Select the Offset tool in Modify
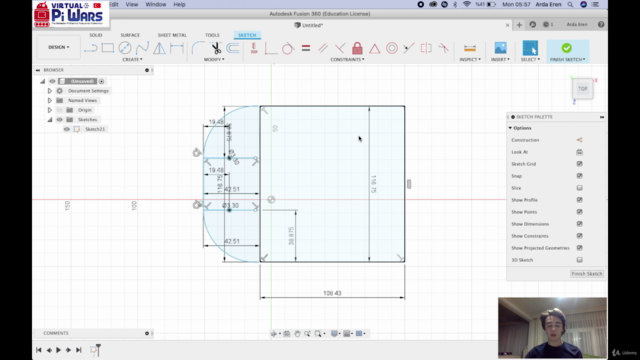The image size is (640, 360). pyautogui.click(x=233, y=48)
